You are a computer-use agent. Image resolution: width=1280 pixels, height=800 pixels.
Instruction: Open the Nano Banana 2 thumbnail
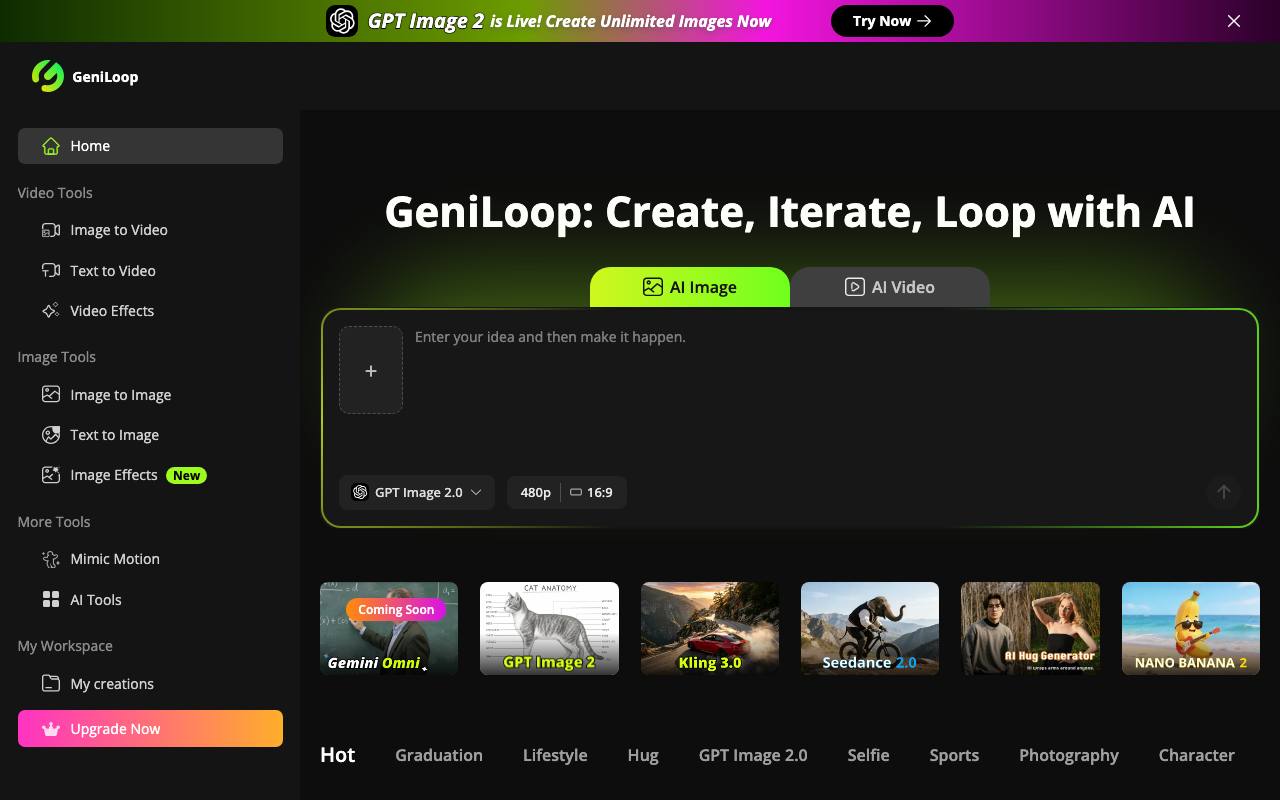(x=1191, y=628)
